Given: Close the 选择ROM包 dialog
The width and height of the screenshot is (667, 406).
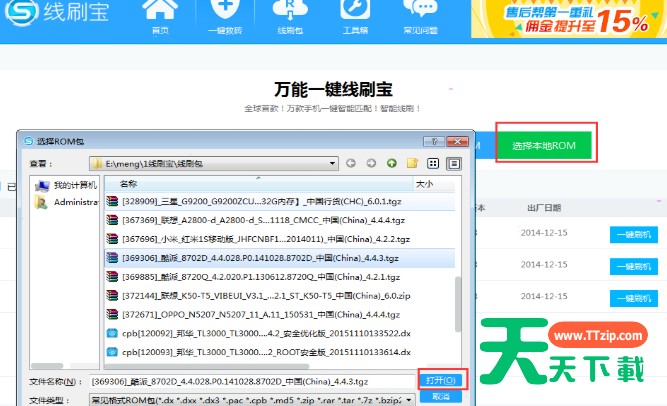Looking at the screenshot, I should [x=457, y=141].
